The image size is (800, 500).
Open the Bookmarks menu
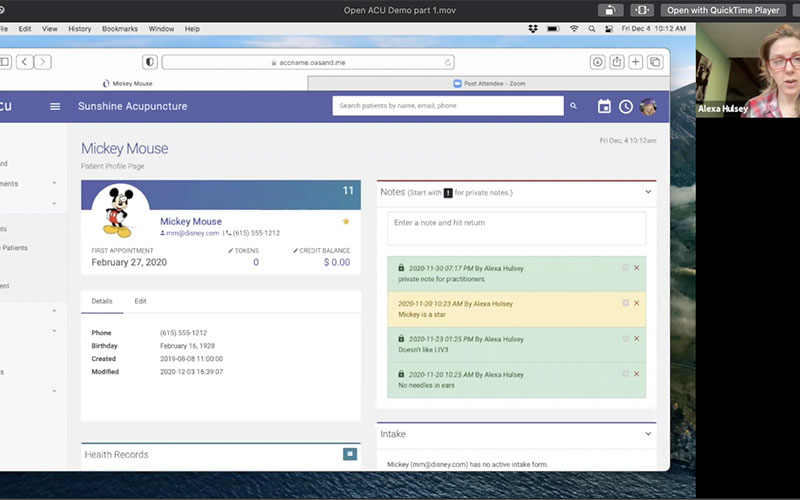pos(120,29)
